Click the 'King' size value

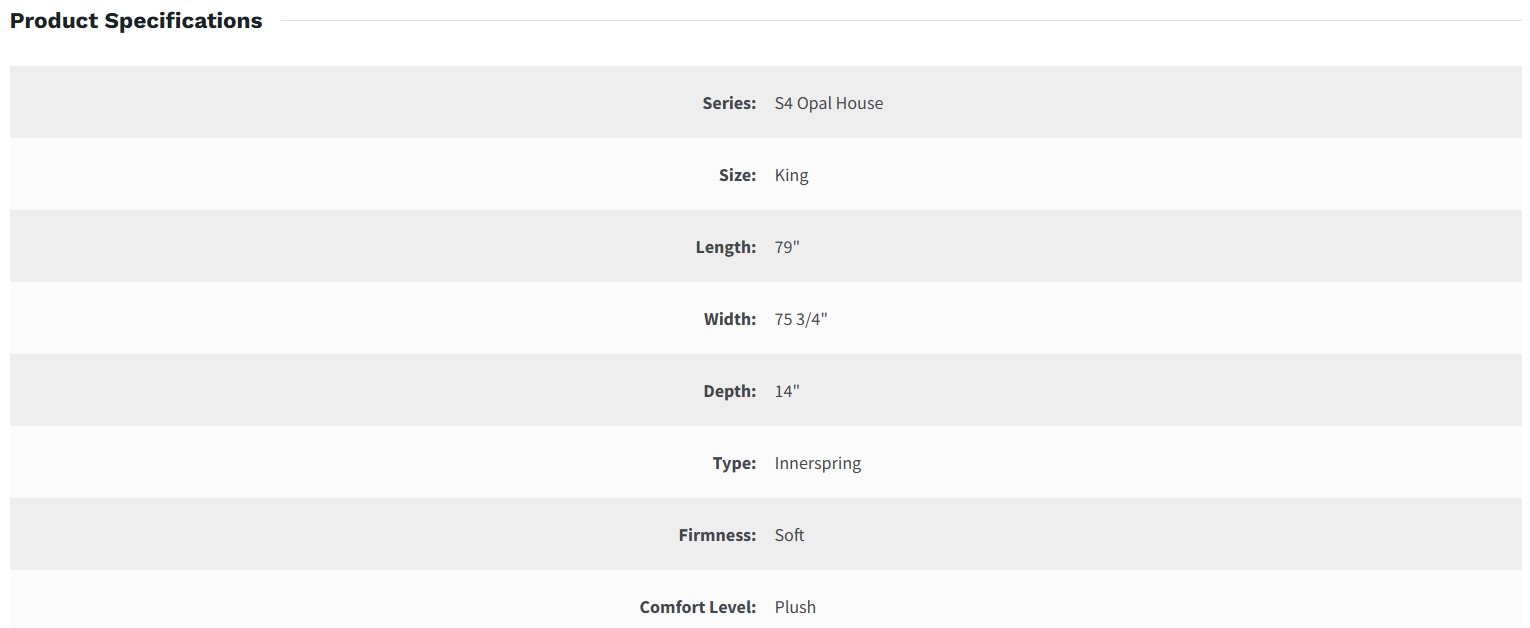[x=791, y=175]
